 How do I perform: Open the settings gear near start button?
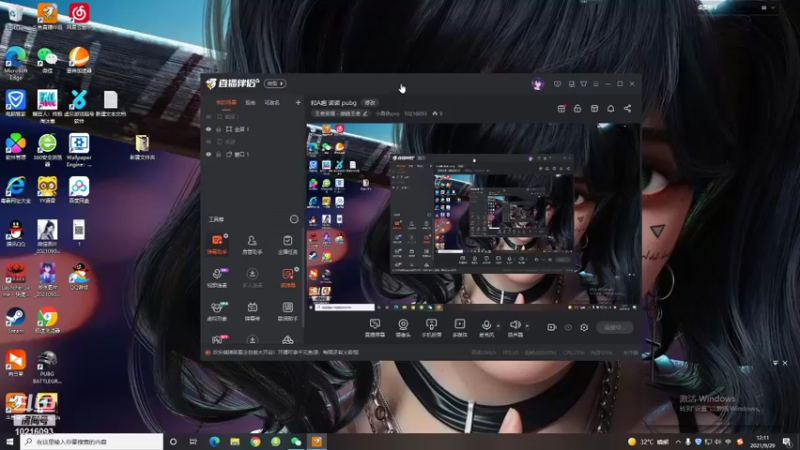tap(584, 327)
